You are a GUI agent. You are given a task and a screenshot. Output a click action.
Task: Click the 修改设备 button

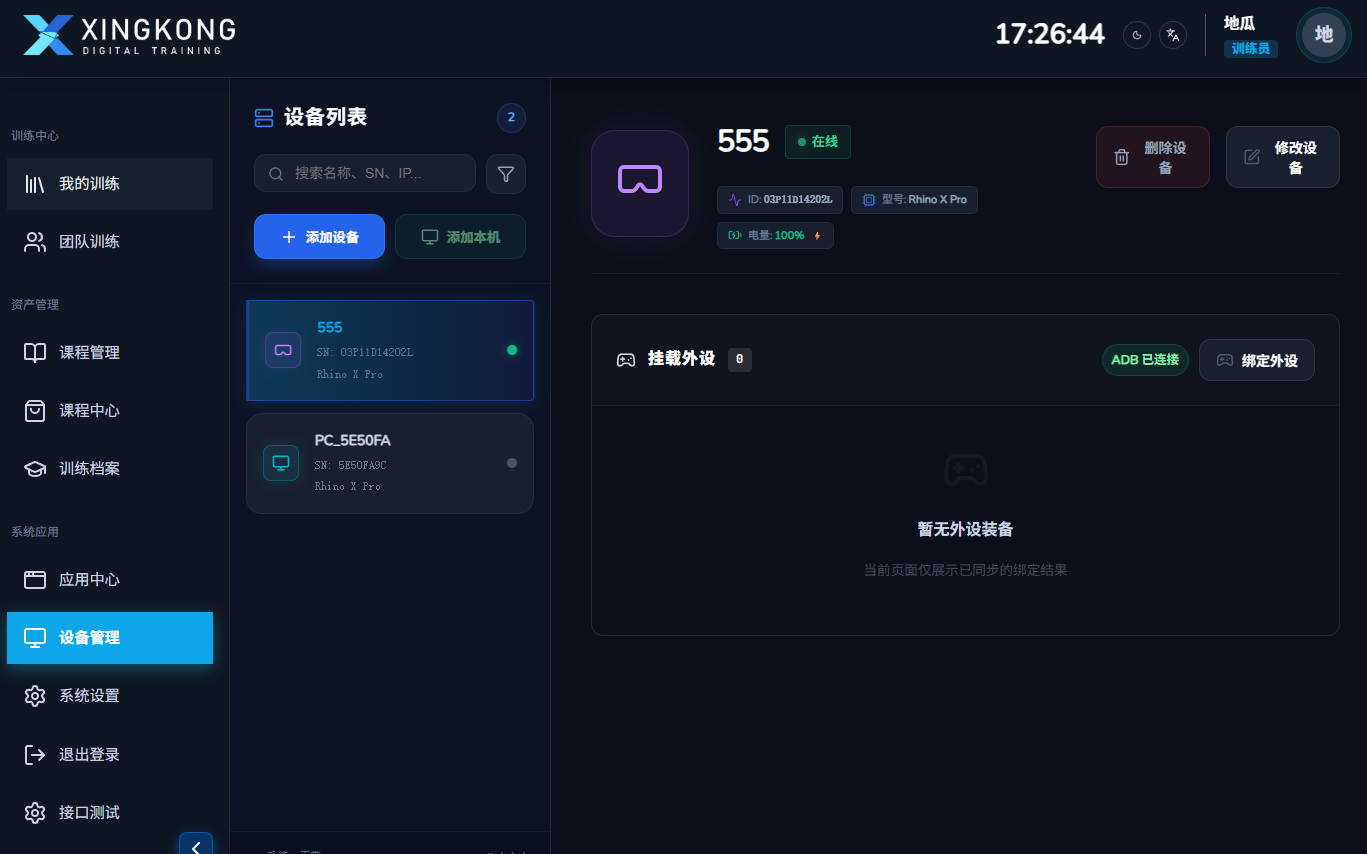[x=1283, y=157]
